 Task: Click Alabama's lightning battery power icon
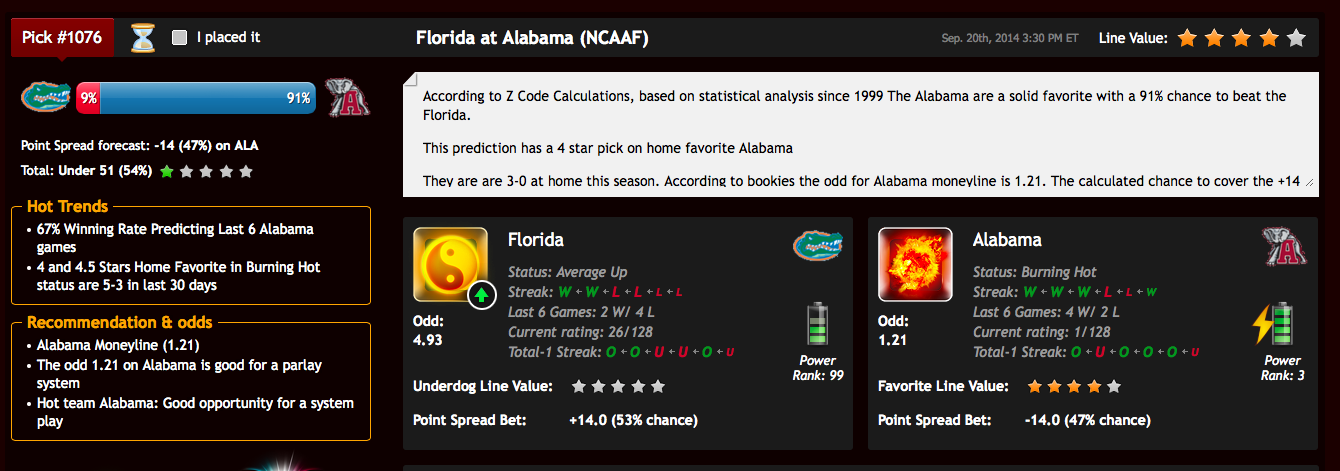1275,325
